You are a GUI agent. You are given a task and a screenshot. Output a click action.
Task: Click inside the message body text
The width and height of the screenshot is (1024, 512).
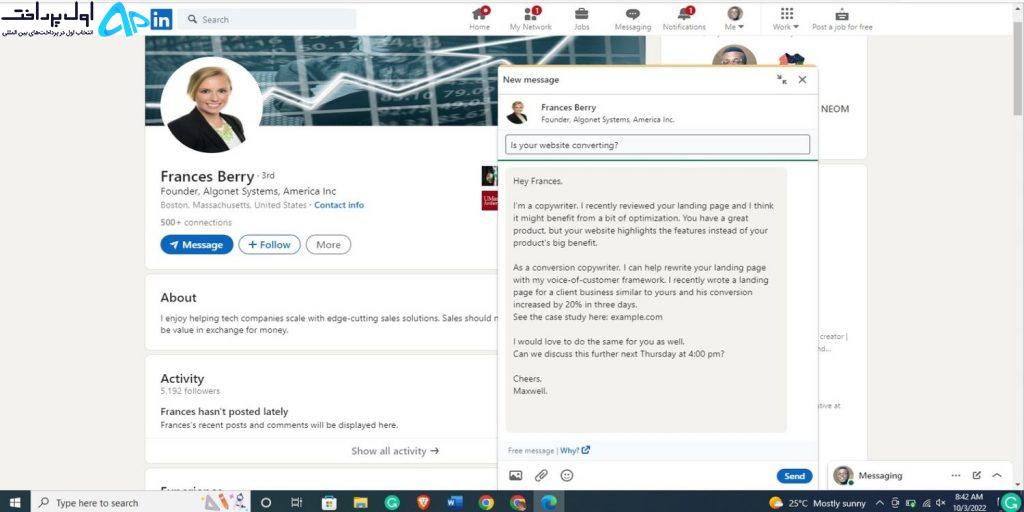(x=646, y=299)
